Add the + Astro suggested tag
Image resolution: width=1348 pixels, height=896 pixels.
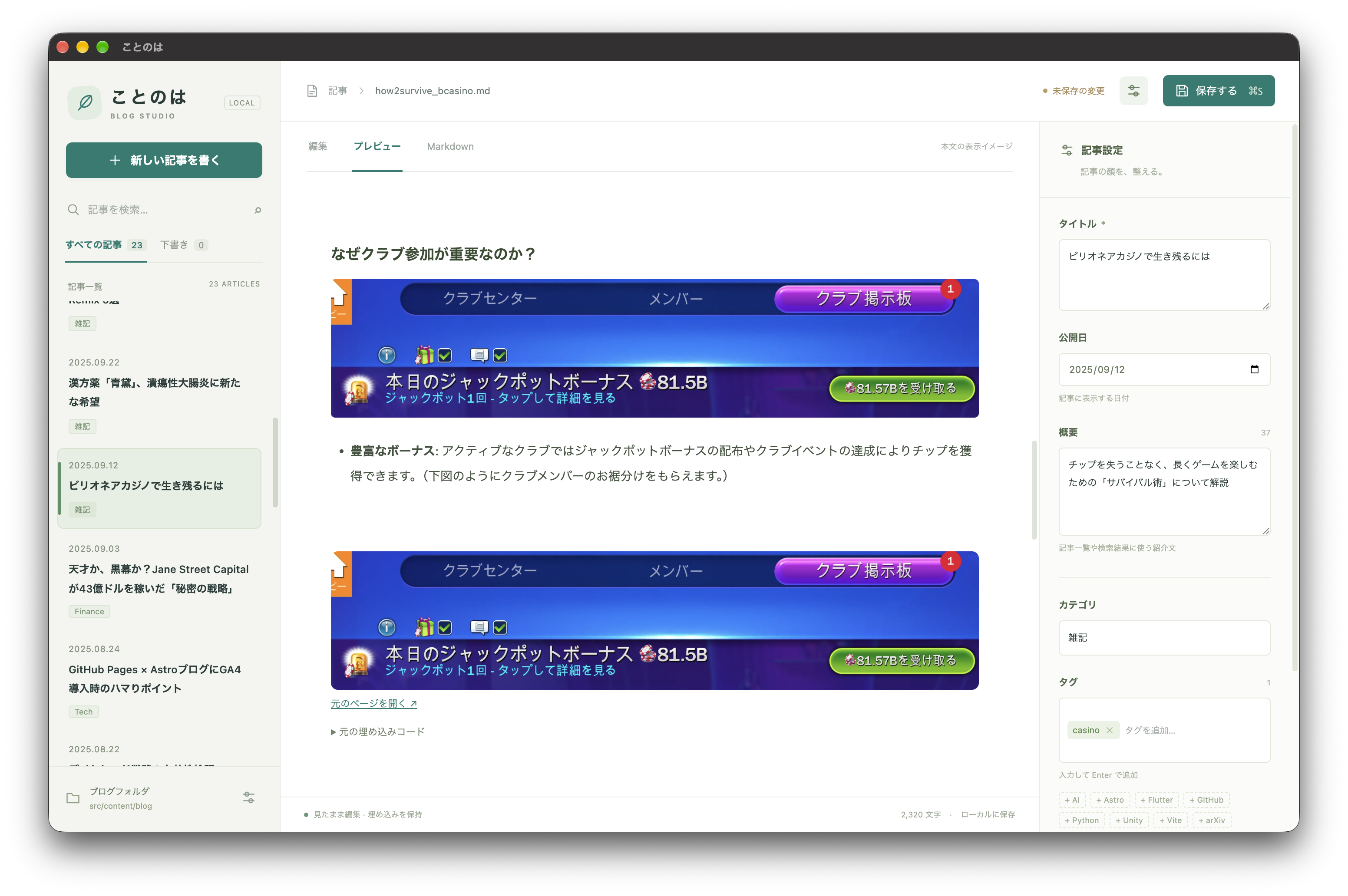pos(1110,800)
